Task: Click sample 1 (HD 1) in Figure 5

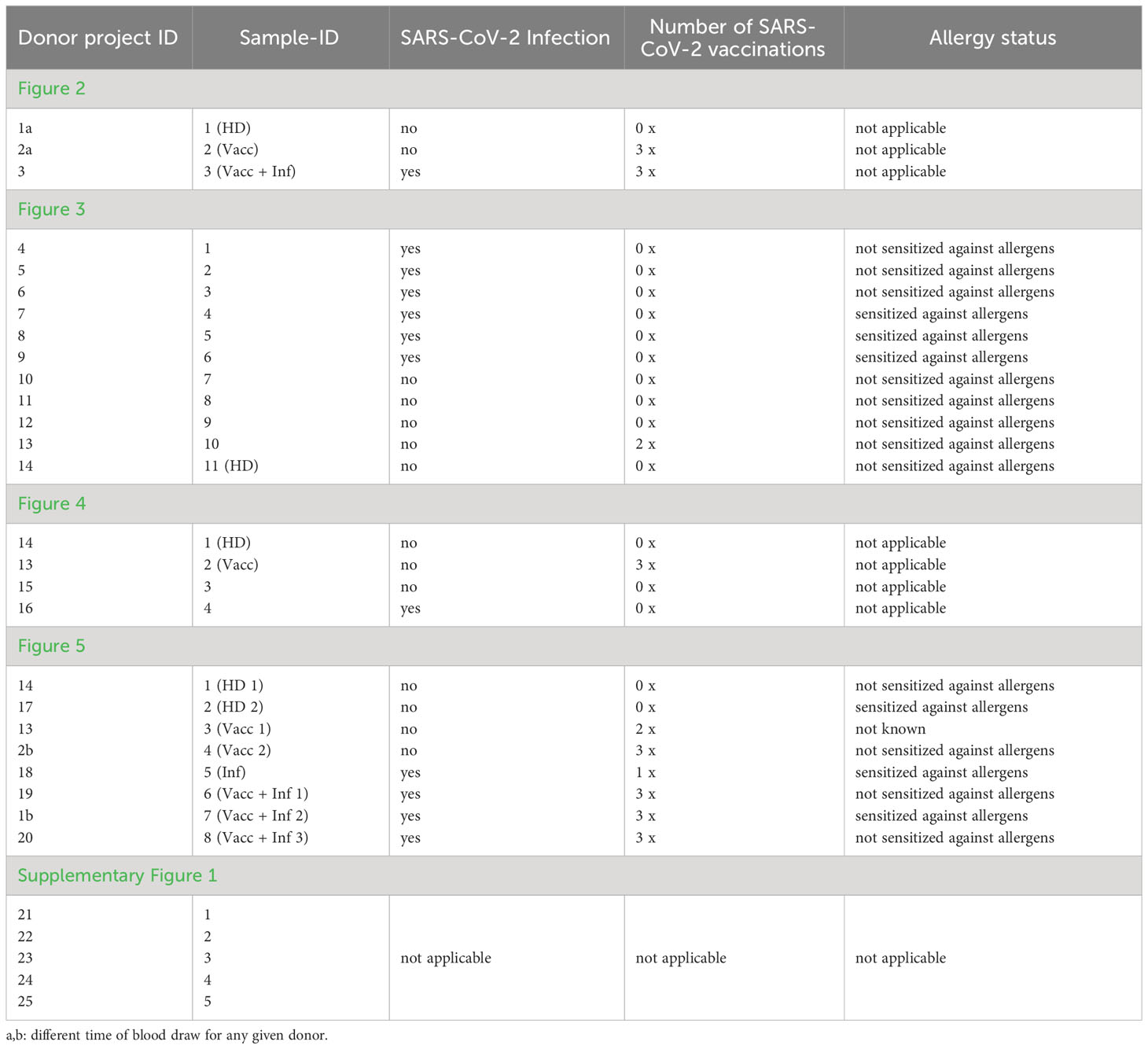Action: click(x=234, y=686)
